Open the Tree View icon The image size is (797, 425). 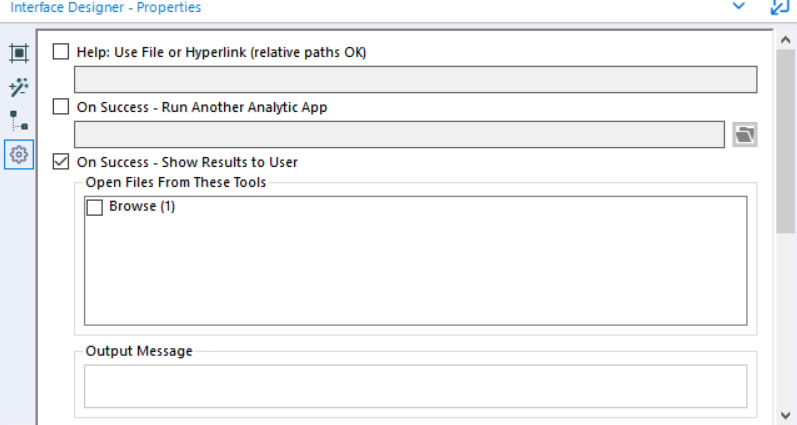pos(18,120)
